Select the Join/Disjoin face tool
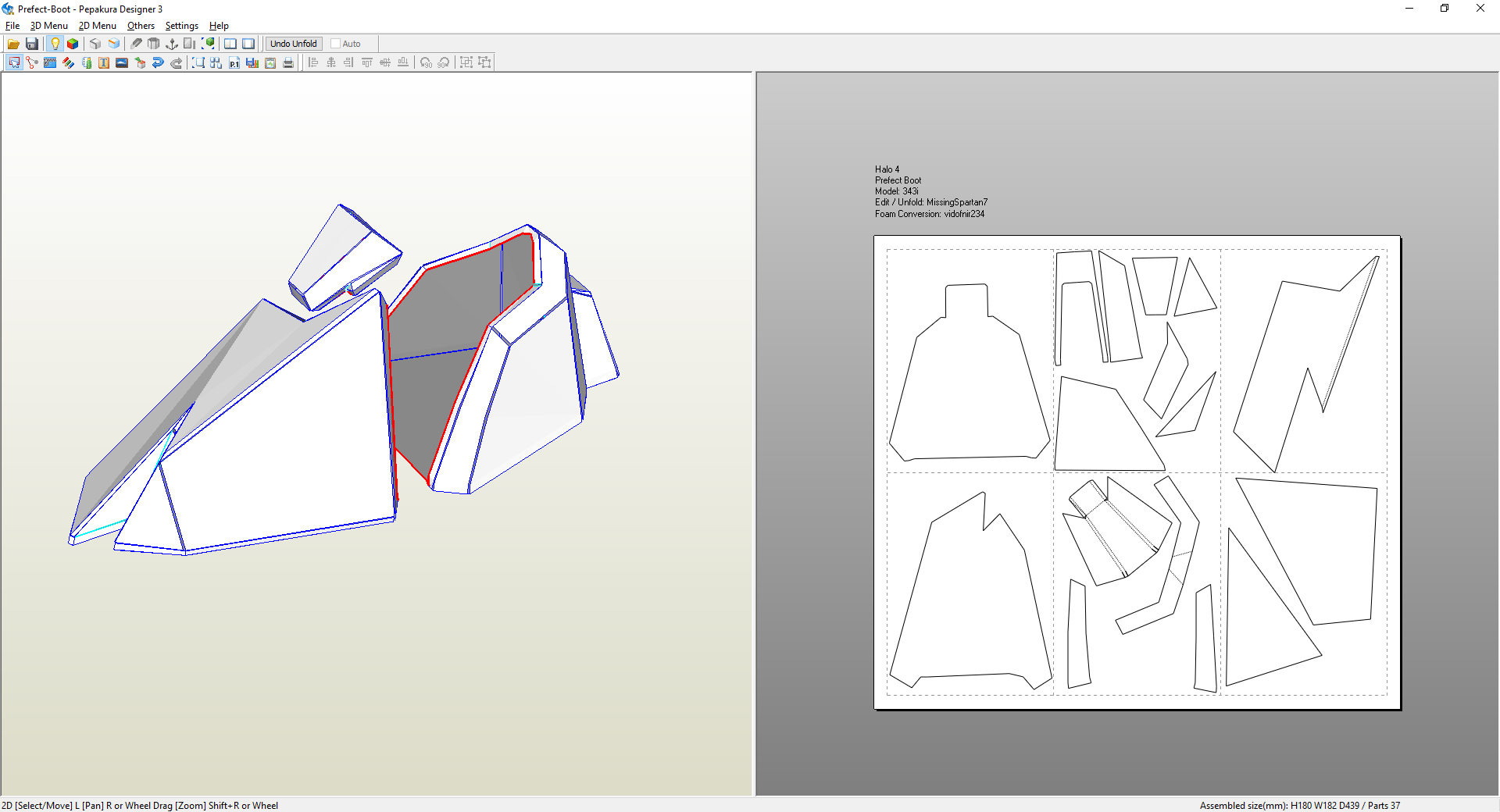Screen dimensions: 1500x812 [32, 62]
